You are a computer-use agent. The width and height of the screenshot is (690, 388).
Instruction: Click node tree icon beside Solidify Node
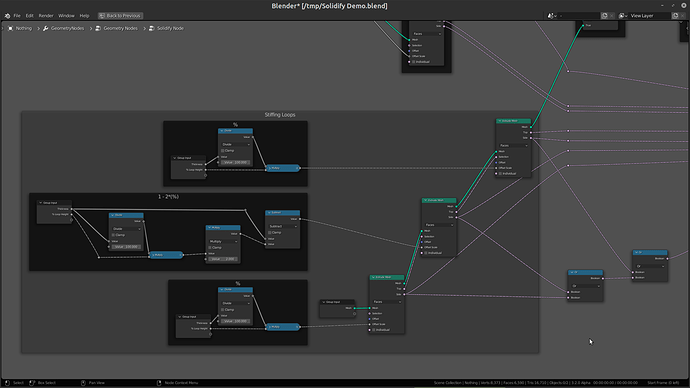pos(152,28)
